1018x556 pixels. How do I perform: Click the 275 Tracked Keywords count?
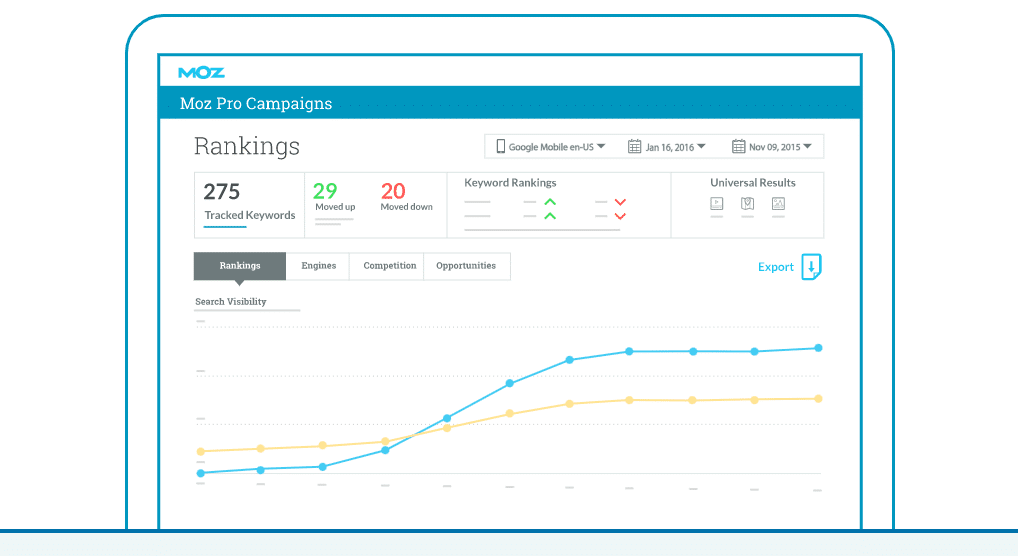click(221, 192)
